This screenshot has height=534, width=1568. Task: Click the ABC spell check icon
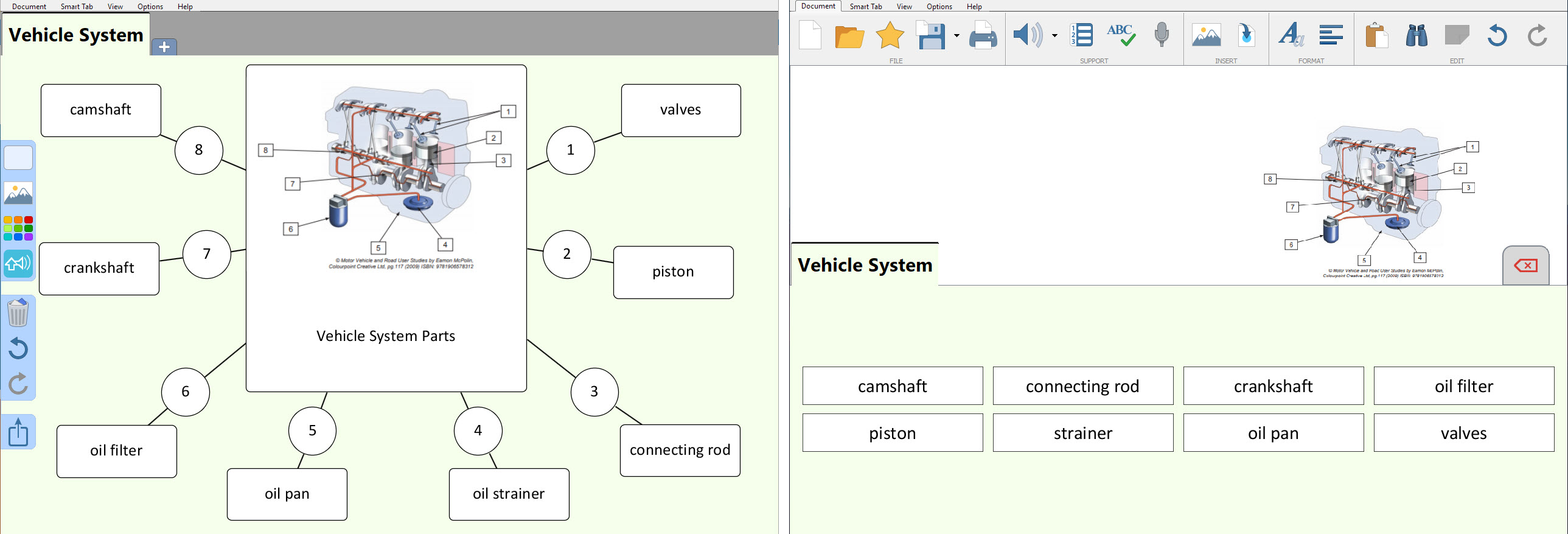tap(1120, 35)
